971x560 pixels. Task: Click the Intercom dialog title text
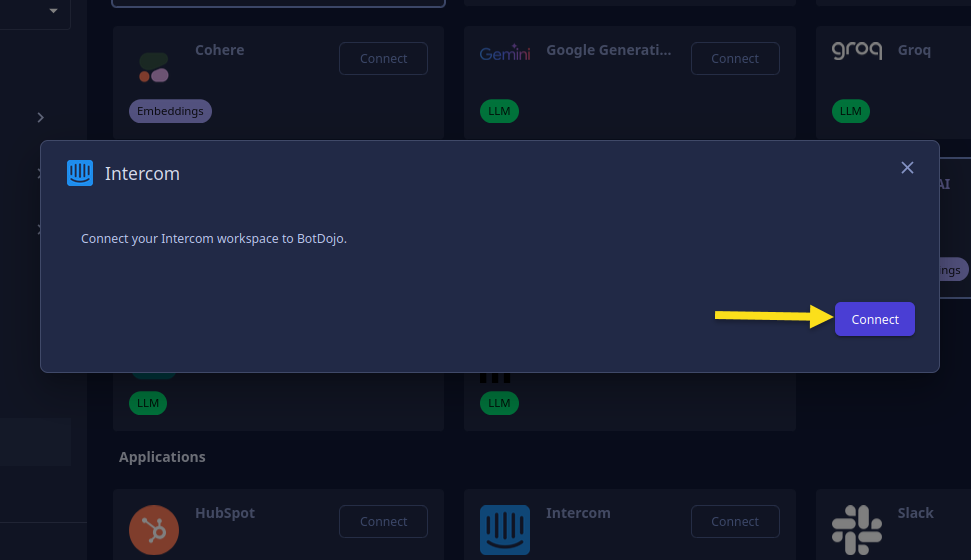142,173
